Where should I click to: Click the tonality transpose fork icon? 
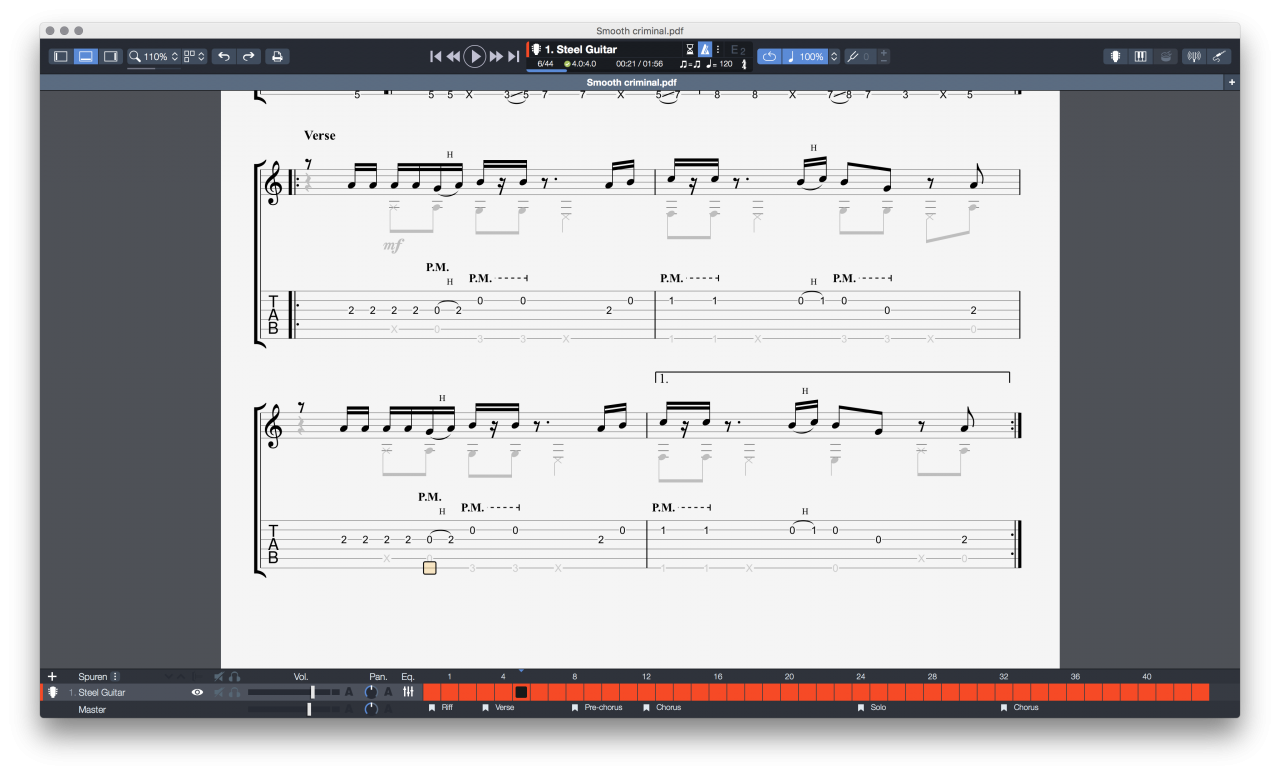click(x=852, y=57)
